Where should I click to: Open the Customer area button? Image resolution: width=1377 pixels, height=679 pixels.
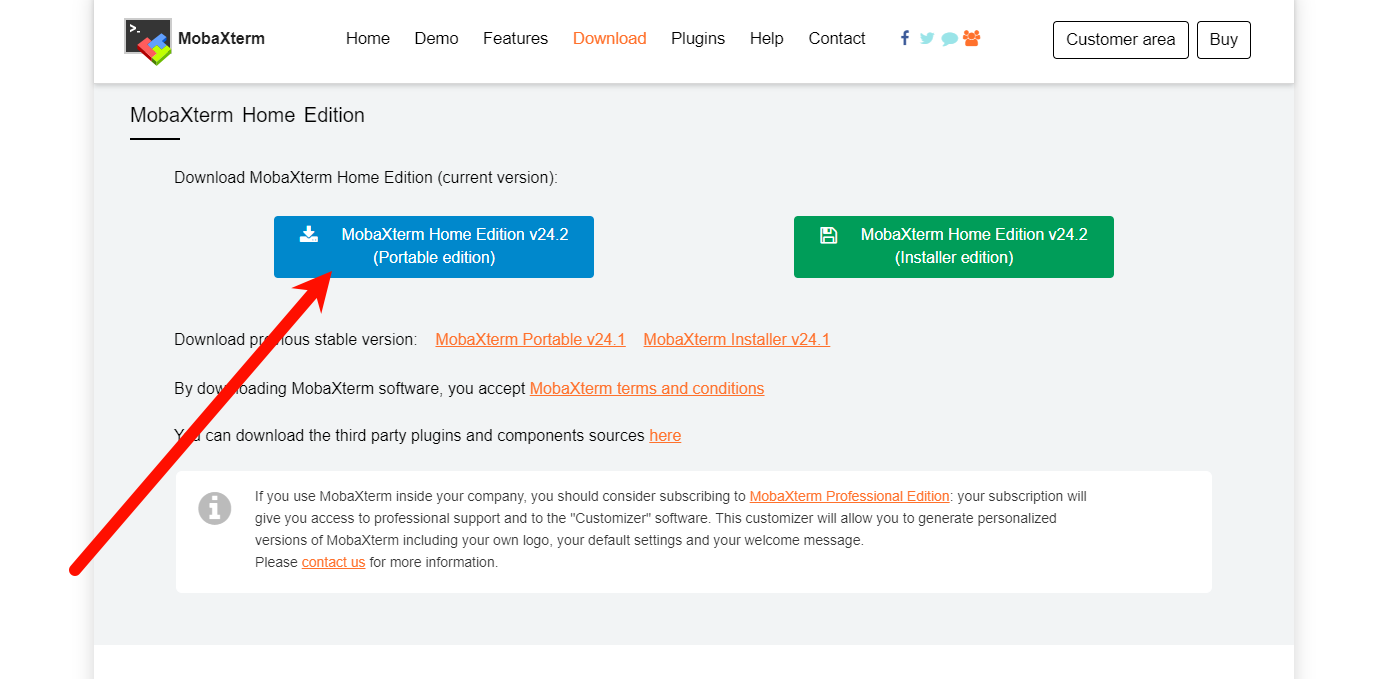coord(1121,40)
